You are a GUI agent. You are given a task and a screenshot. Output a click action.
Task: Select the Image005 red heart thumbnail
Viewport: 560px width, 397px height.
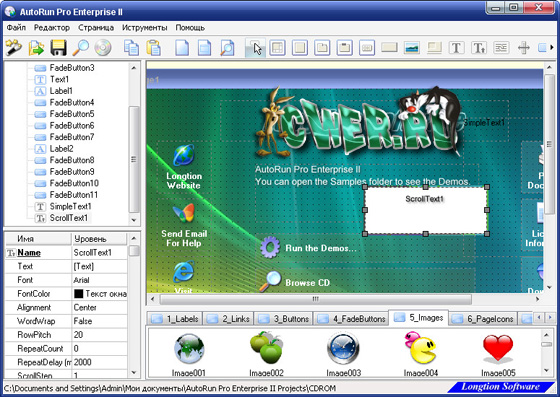tap(498, 348)
